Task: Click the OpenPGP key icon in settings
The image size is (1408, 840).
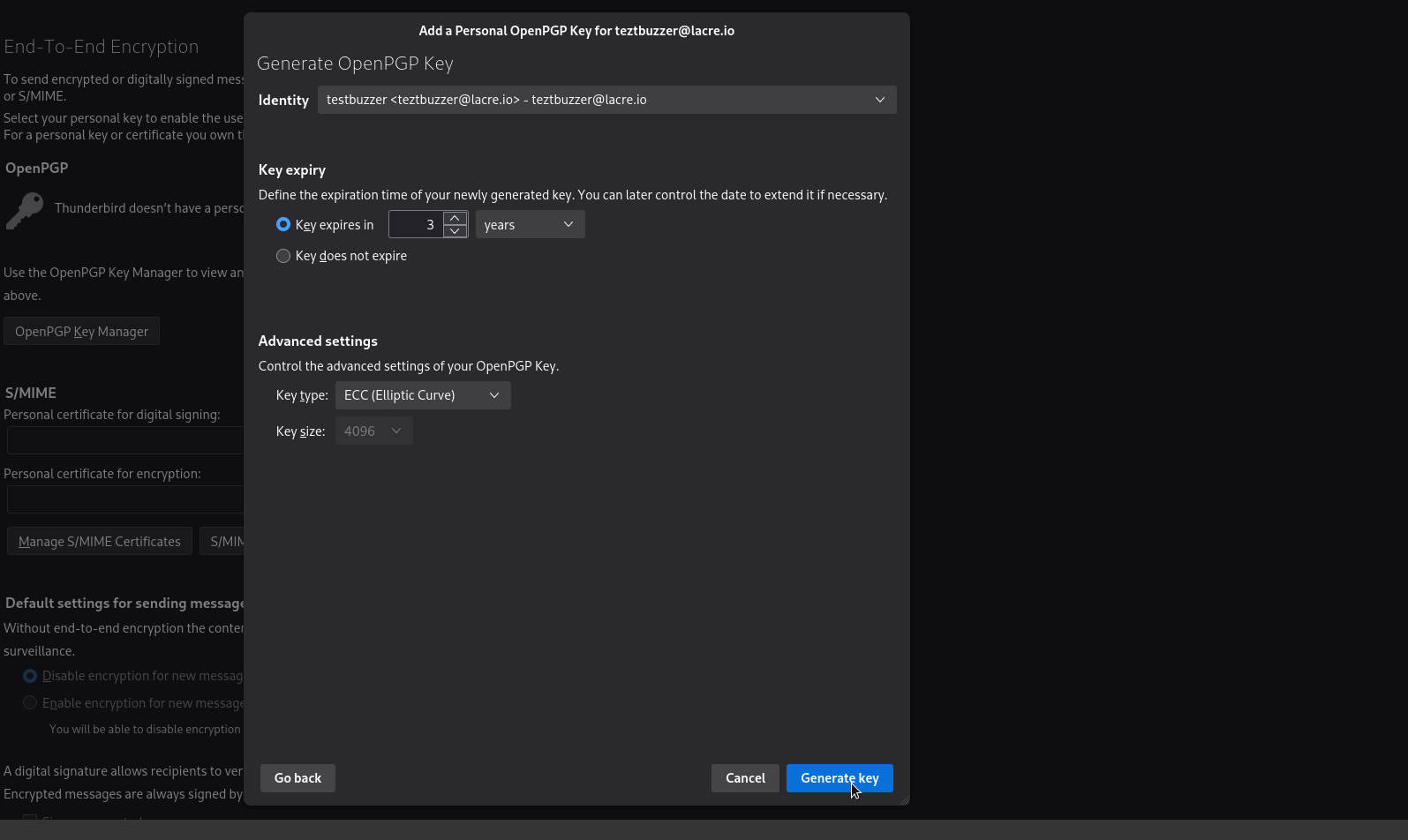Action: click(25, 211)
